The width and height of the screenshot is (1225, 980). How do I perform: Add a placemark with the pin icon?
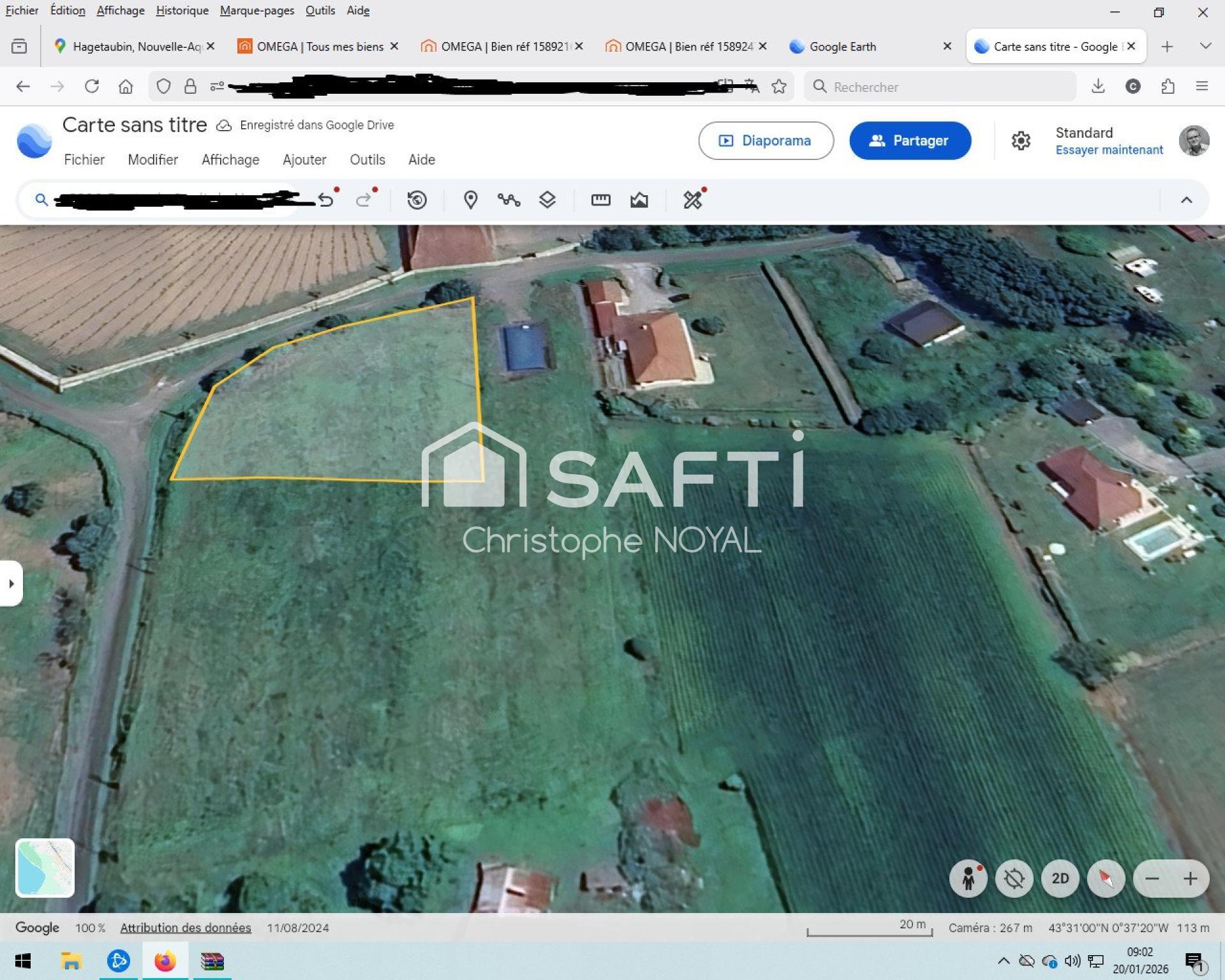click(x=470, y=200)
